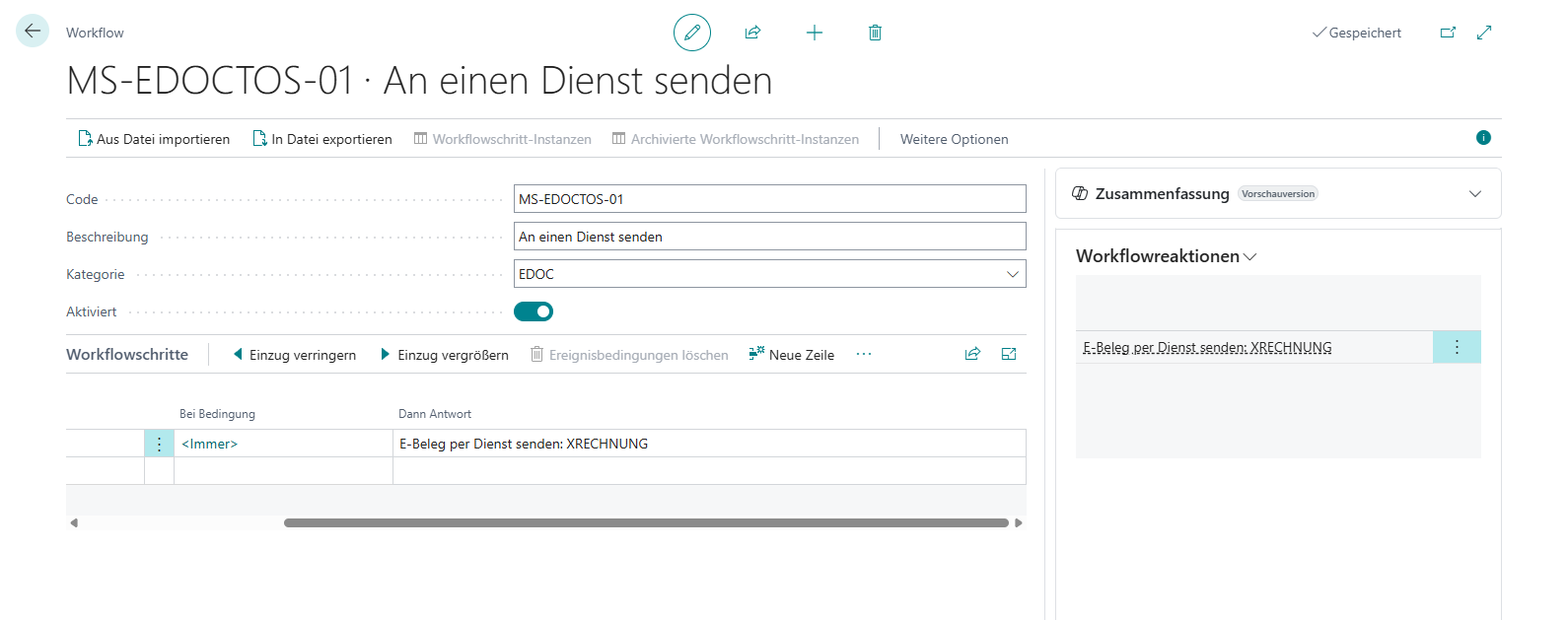1568x620 pixels.
Task: Open the Workflowreaktionen dropdown heading
Action: [x=1167, y=256]
